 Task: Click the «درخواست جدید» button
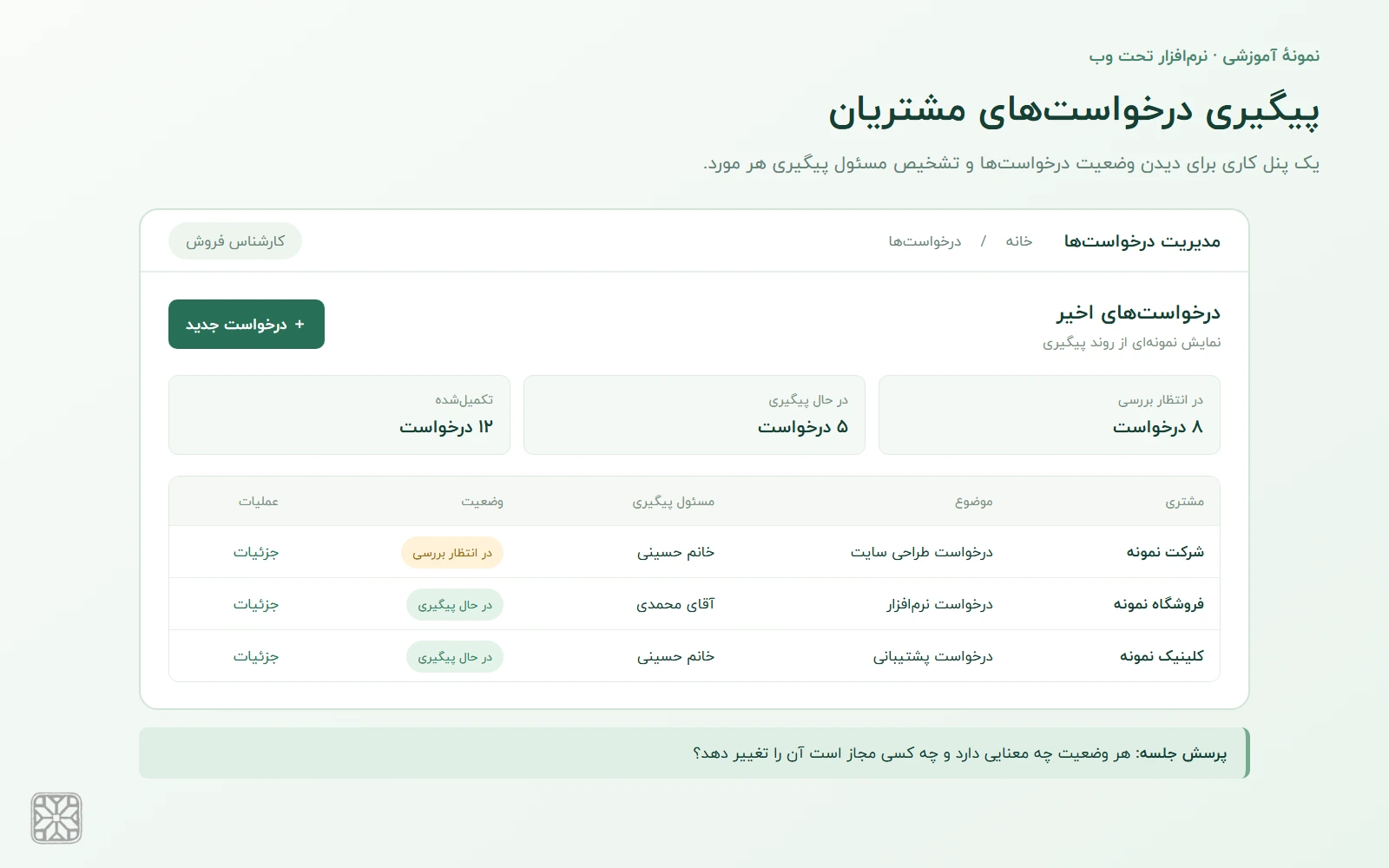(247, 324)
